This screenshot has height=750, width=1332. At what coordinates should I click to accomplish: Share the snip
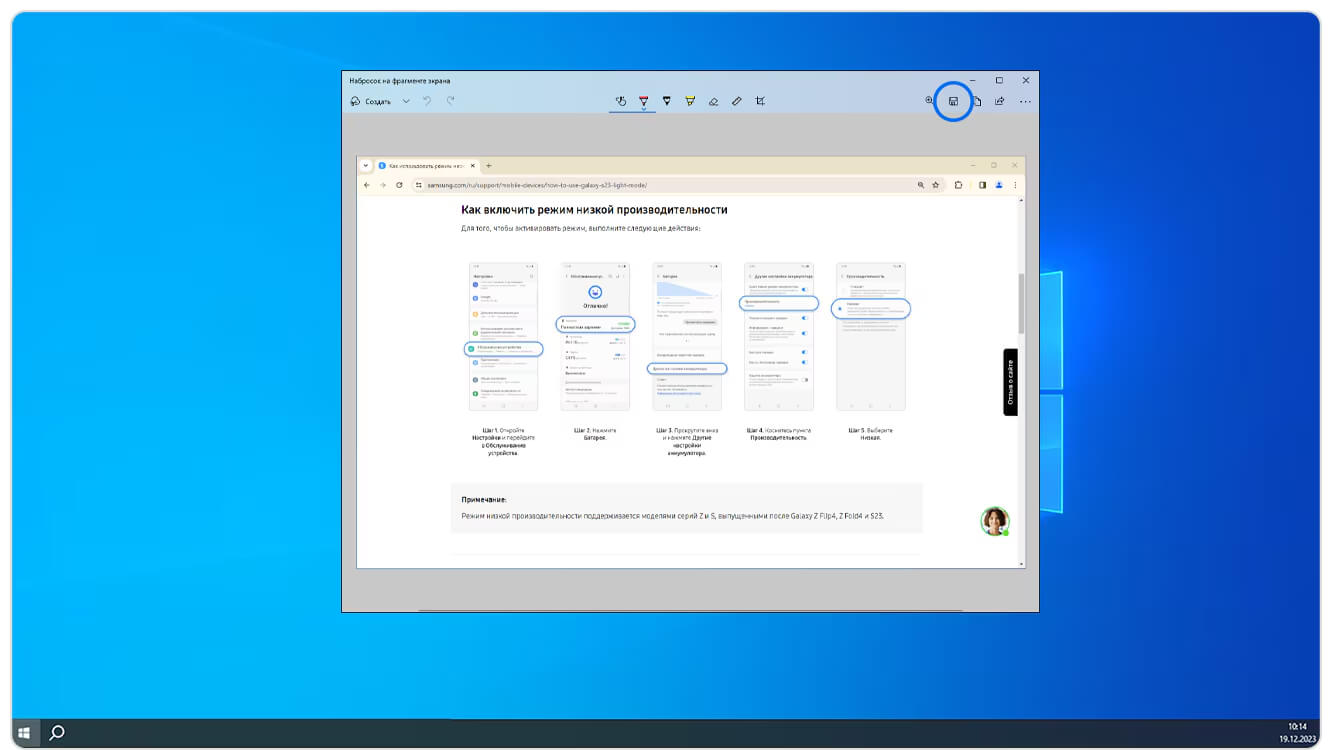pyautogui.click(x=999, y=101)
